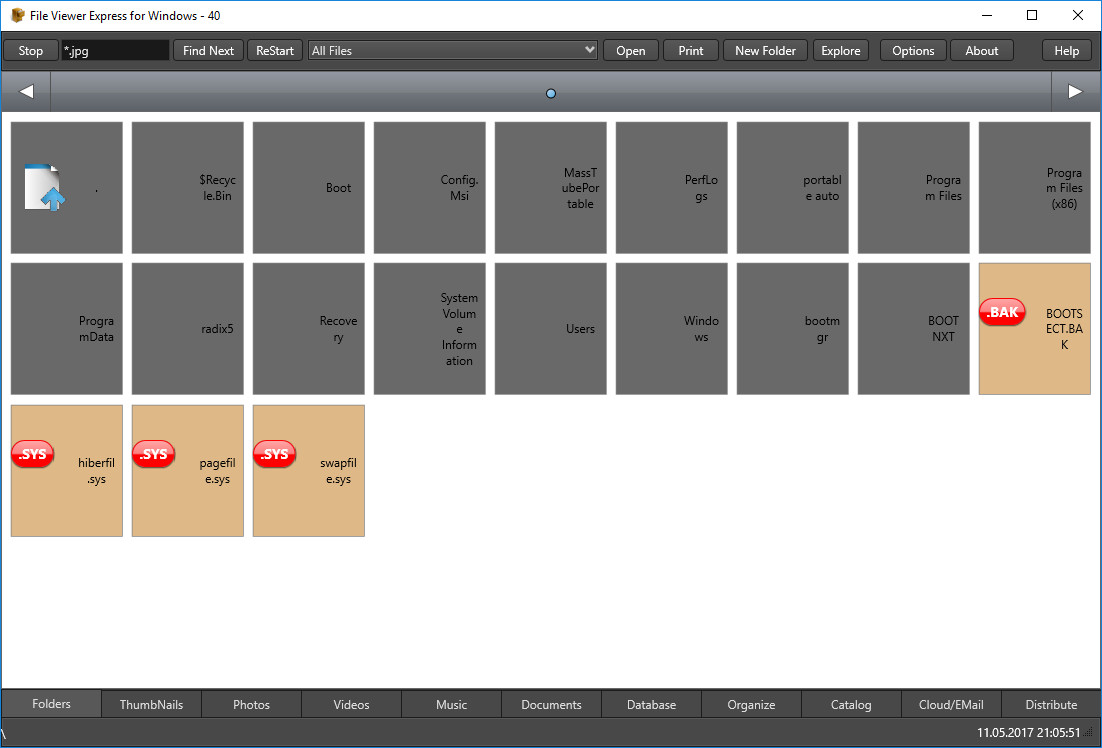Select the Documents tab

(551, 705)
